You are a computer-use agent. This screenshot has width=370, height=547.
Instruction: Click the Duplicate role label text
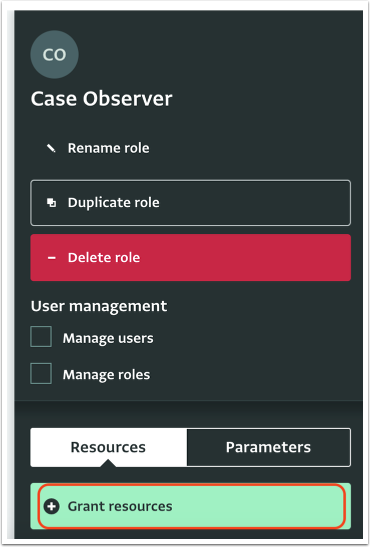tap(114, 203)
